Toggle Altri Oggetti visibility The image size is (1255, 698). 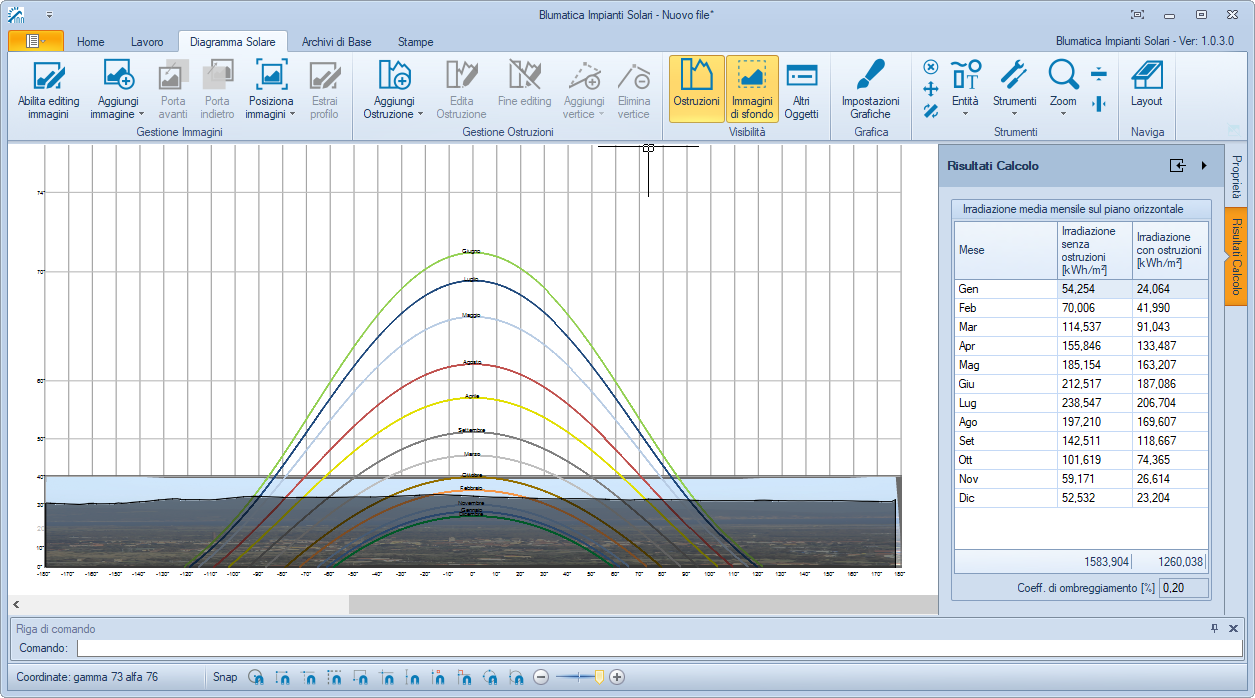801,88
